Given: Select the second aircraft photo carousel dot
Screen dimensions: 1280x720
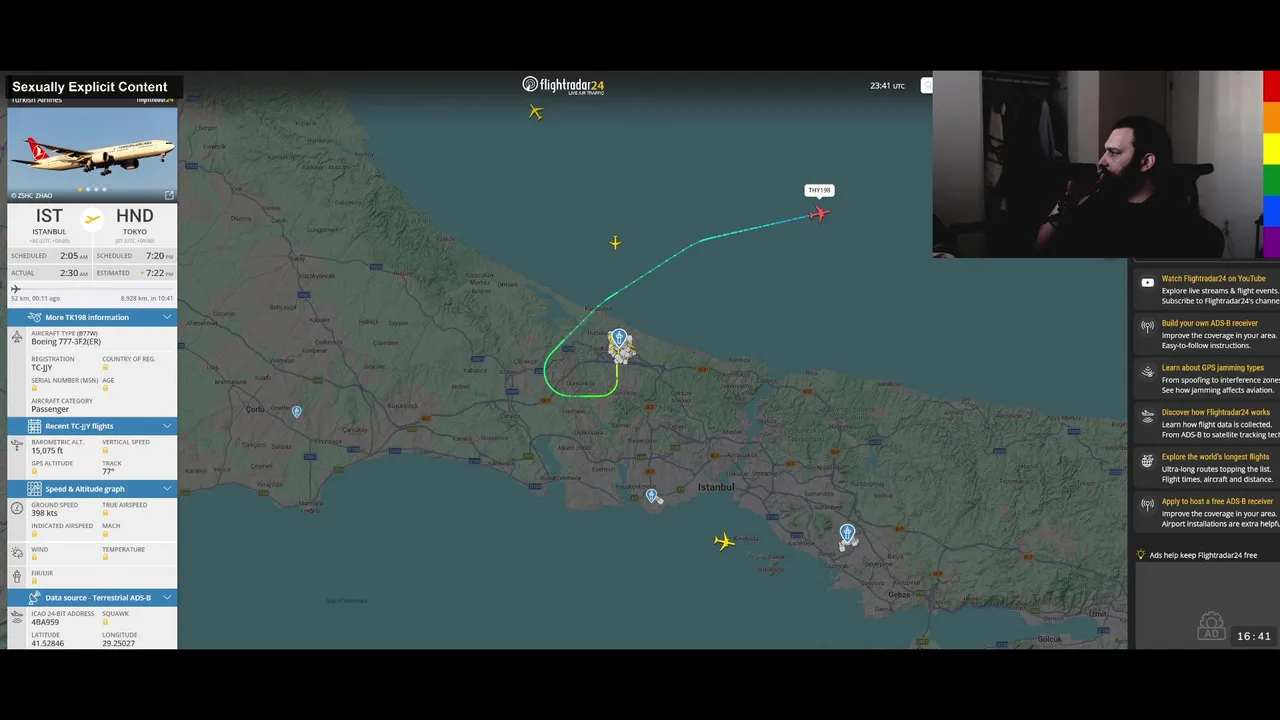Looking at the screenshot, I should pos(88,189).
